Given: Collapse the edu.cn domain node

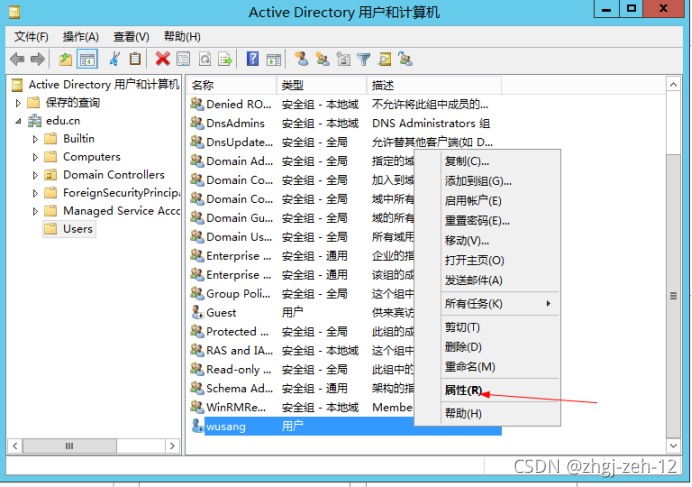Looking at the screenshot, I should click(x=18, y=121).
